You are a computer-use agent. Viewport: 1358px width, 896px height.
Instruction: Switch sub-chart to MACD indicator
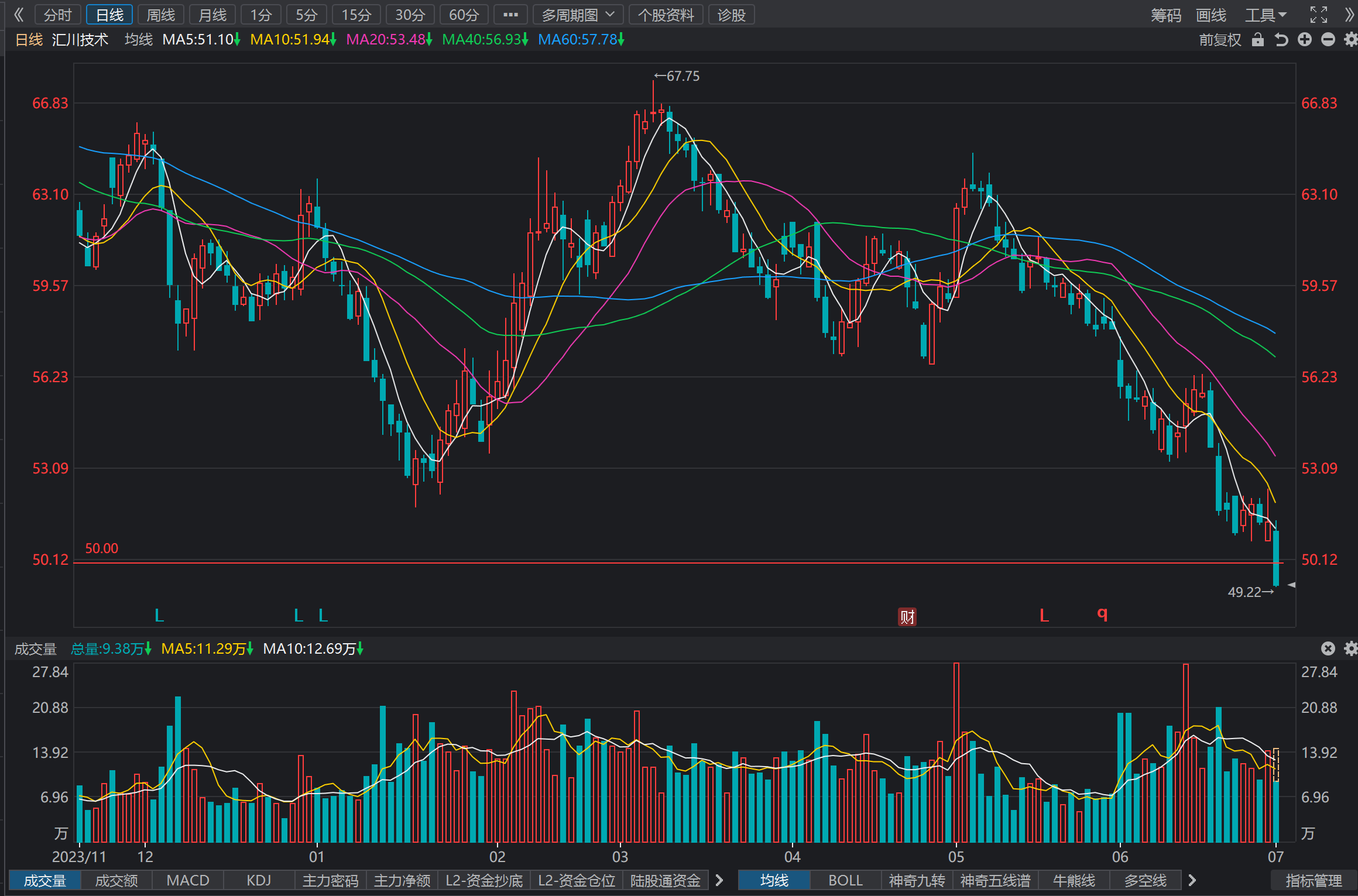tap(188, 880)
